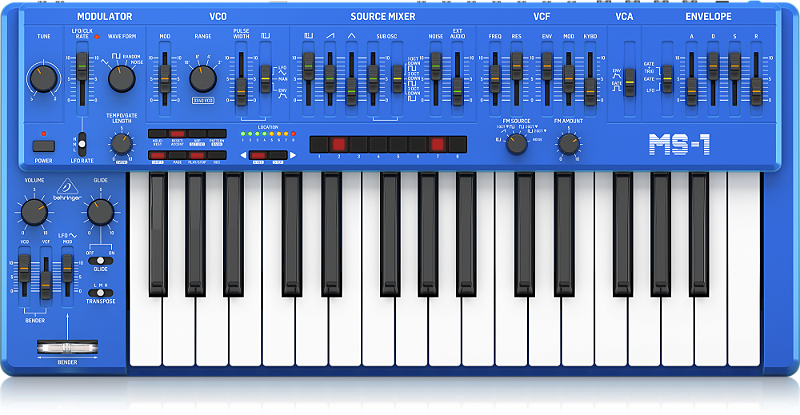Click the VCF Res slider handle
Screen dimensions: 800x415
tap(517, 66)
